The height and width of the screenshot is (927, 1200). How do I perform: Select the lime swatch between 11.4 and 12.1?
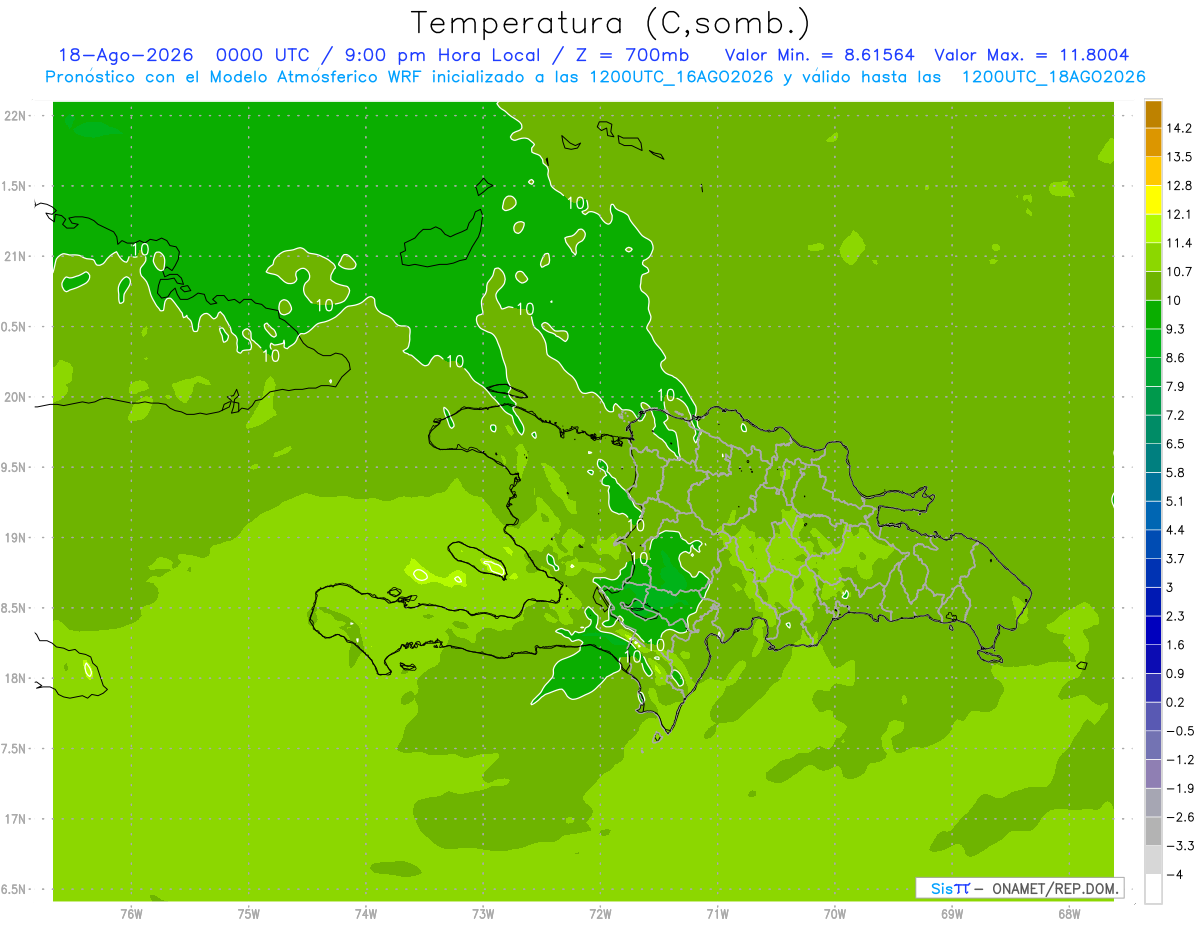tap(1153, 229)
